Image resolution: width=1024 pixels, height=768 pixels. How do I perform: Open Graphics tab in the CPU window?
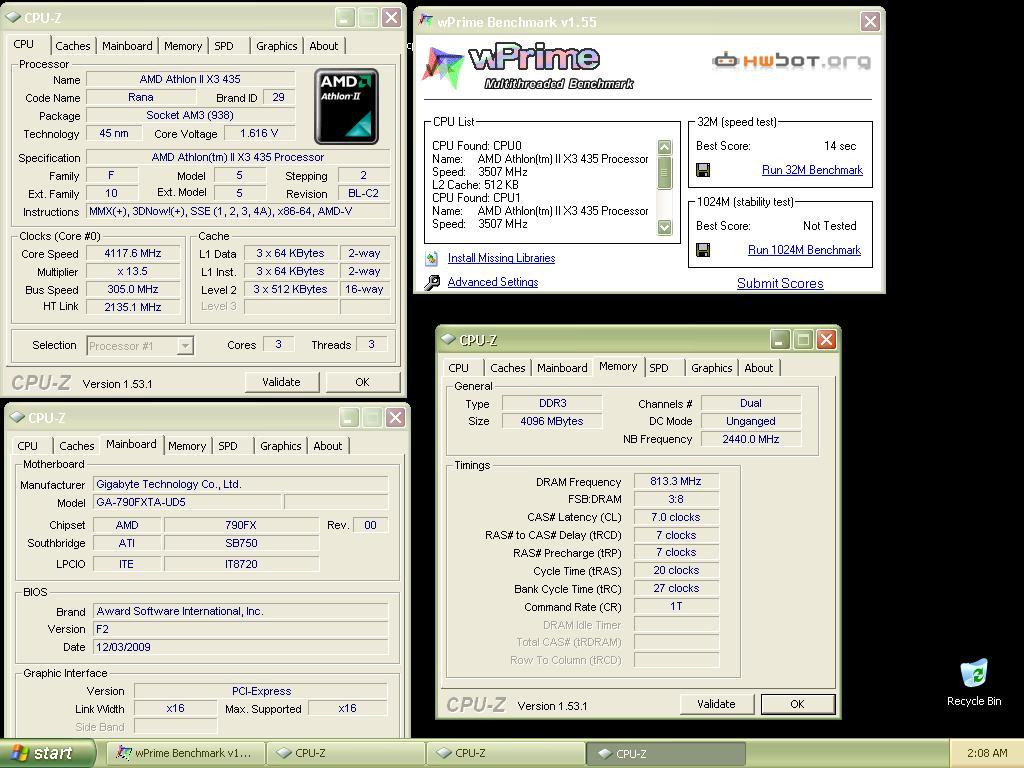(x=276, y=46)
